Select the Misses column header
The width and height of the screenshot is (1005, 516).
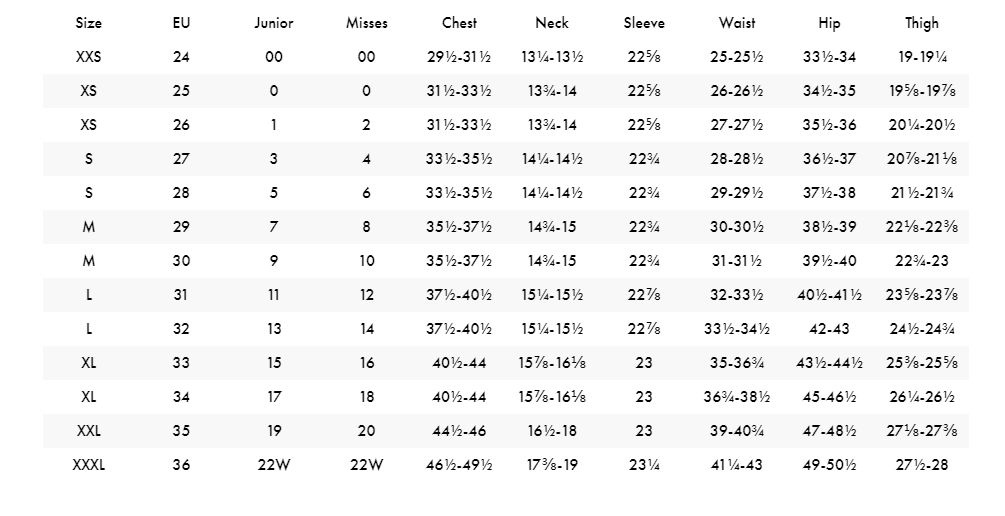tap(367, 23)
